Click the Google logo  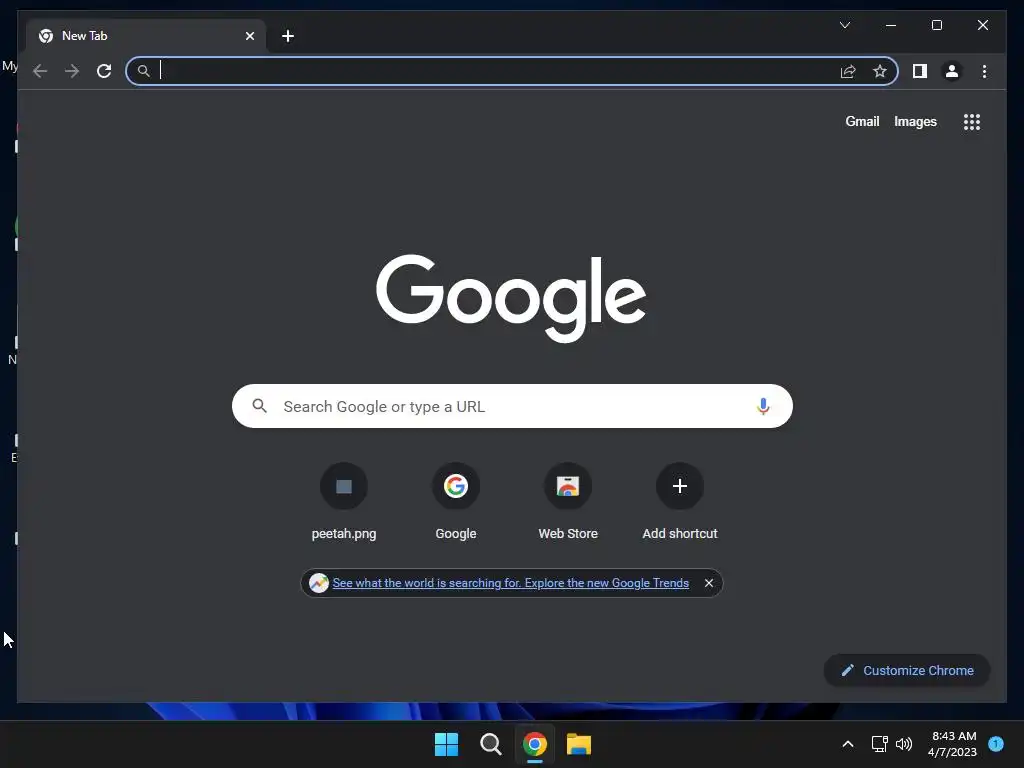point(511,298)
